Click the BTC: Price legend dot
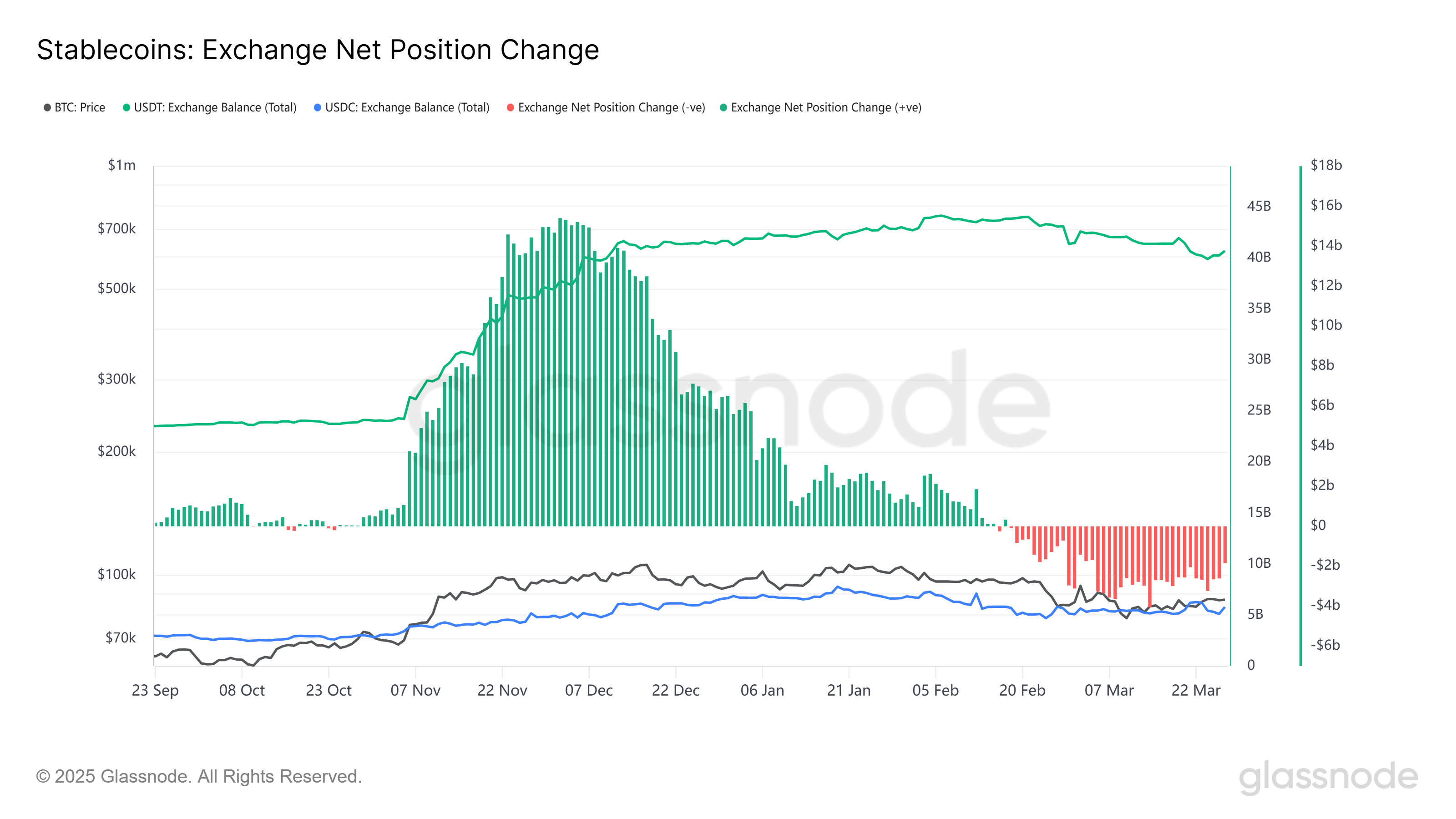Image resolution: width=1456 pixels, height=819 pixels. point(47,107)
